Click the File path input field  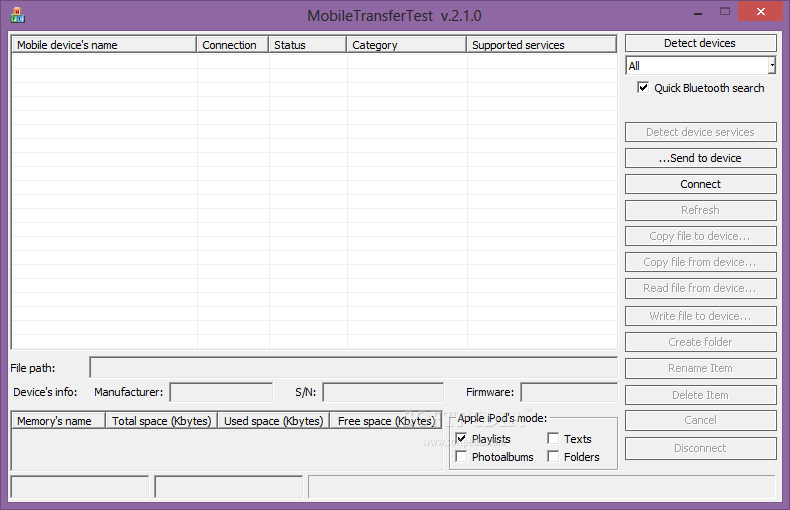tap(354, 367)
